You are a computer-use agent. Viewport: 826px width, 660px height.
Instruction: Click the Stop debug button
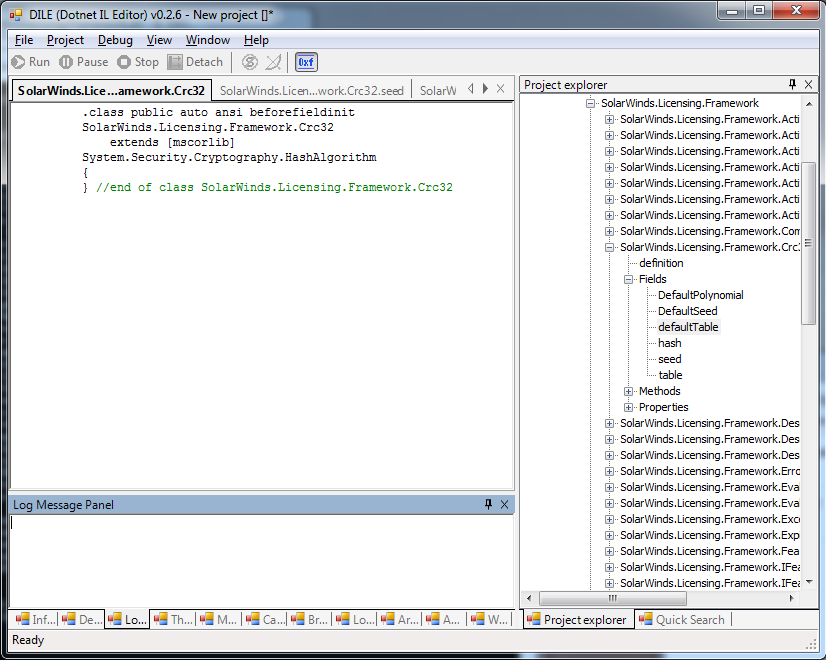click(138, 62)
